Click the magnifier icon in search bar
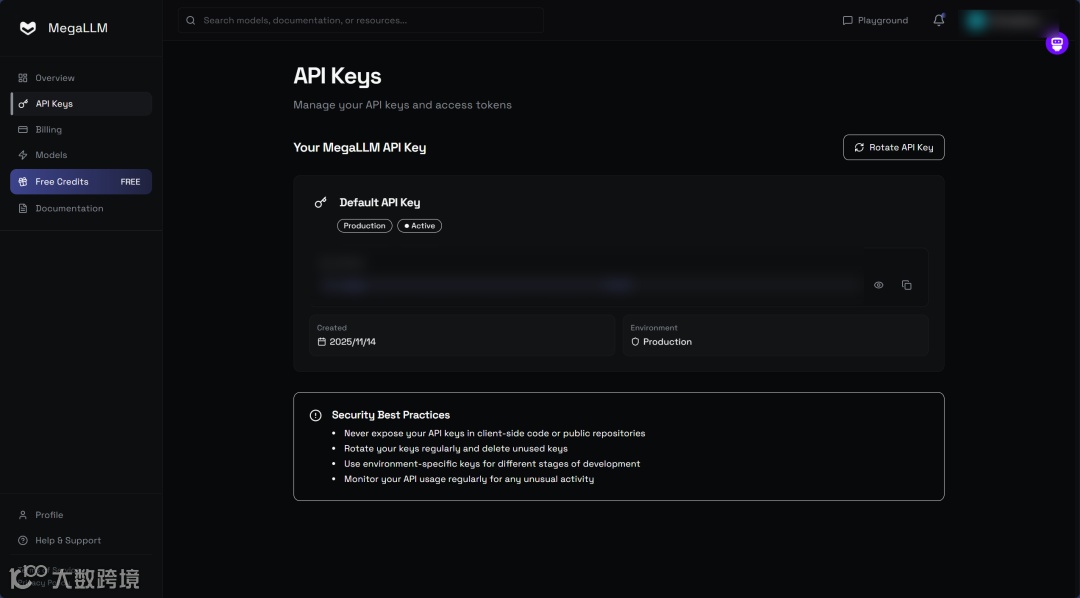The image size is (1080, 598). pyautogui.click(x=191, y=21)
